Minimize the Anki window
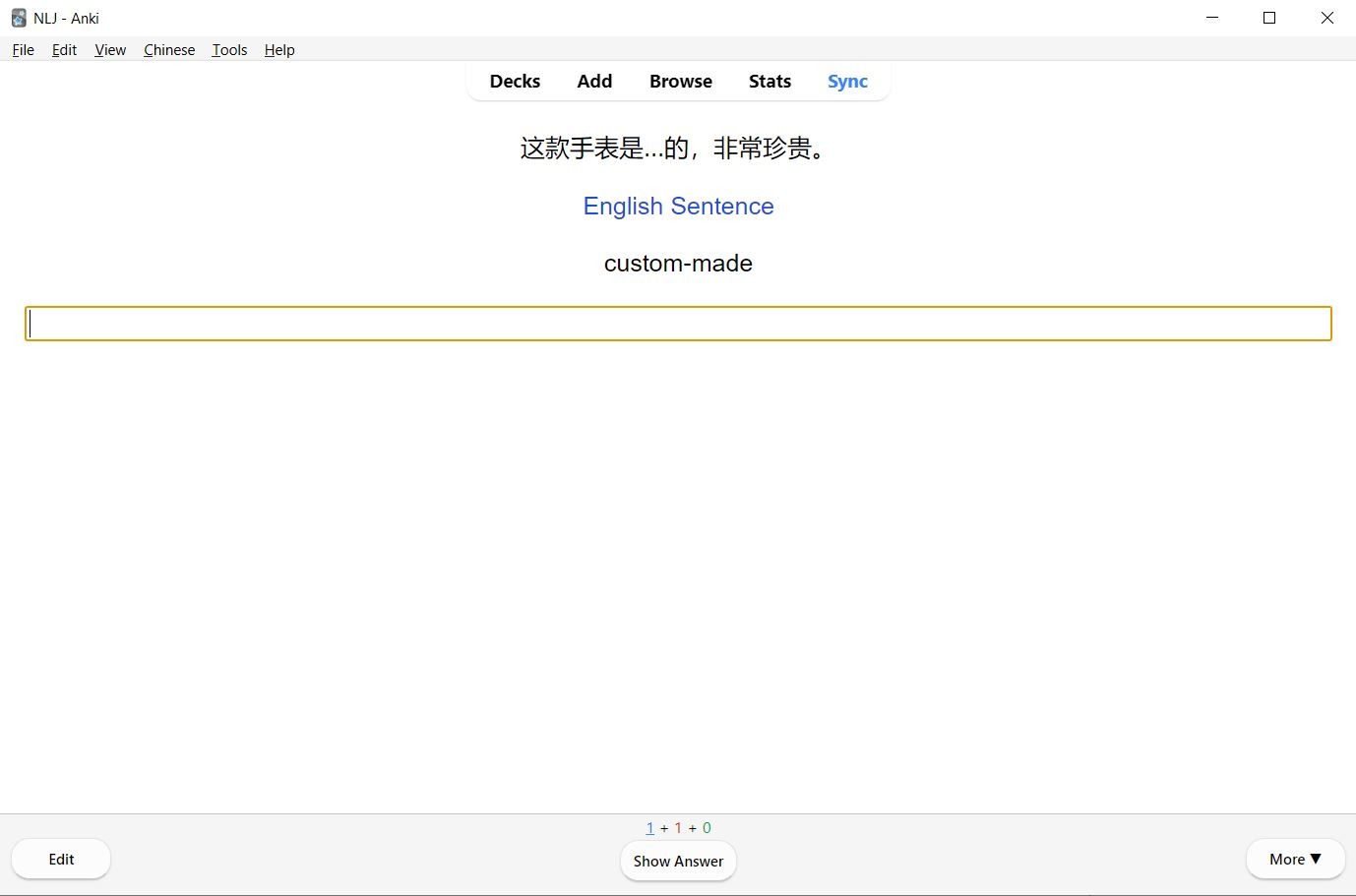 pos(1212,18)
